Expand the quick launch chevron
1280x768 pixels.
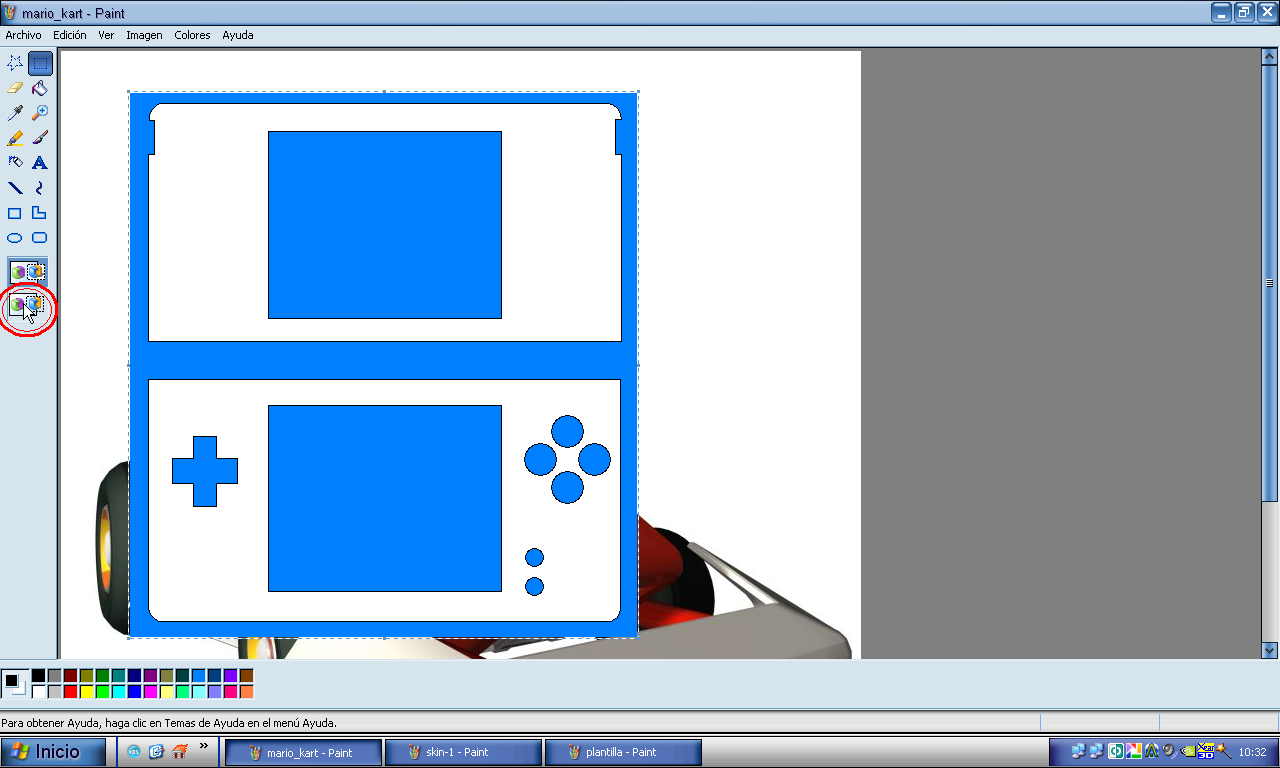pyautogui.click(x=204, y=746)
